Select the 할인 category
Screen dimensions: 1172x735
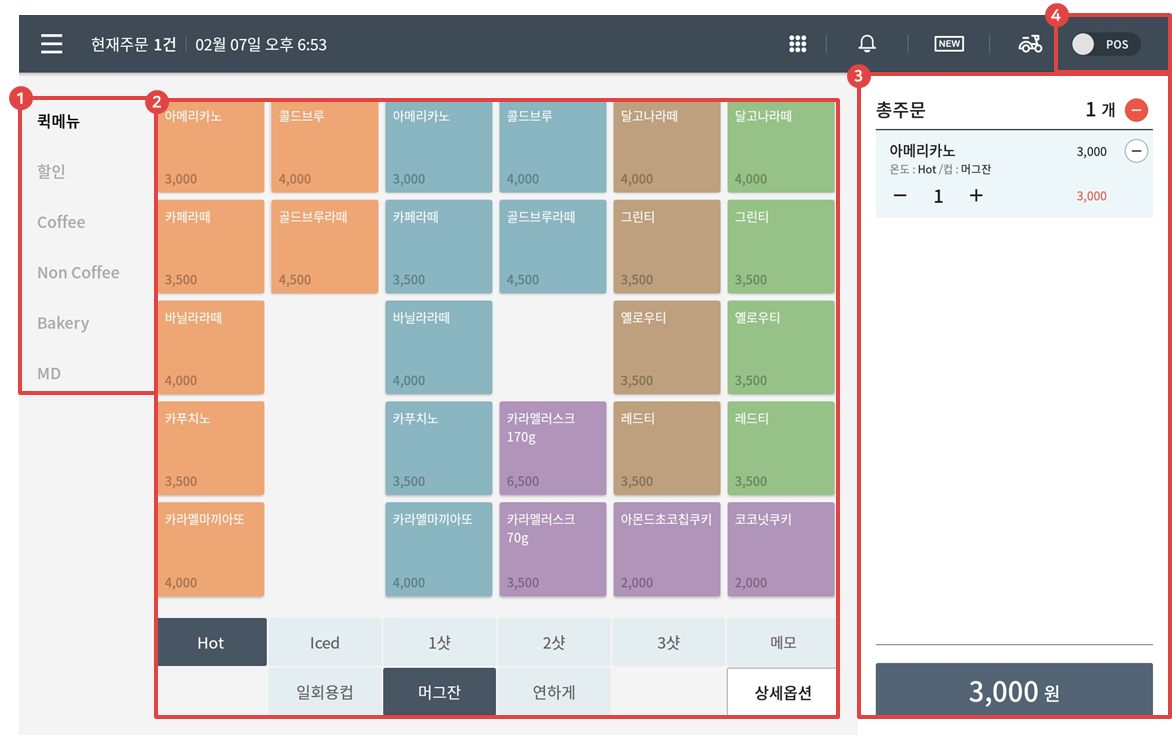[x=52, y=171]
